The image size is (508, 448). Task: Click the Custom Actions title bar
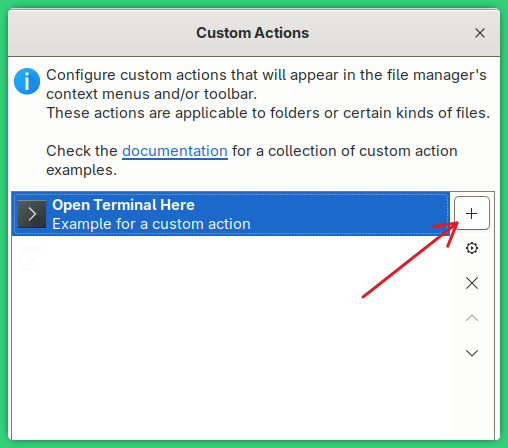[x=253, y=33]
